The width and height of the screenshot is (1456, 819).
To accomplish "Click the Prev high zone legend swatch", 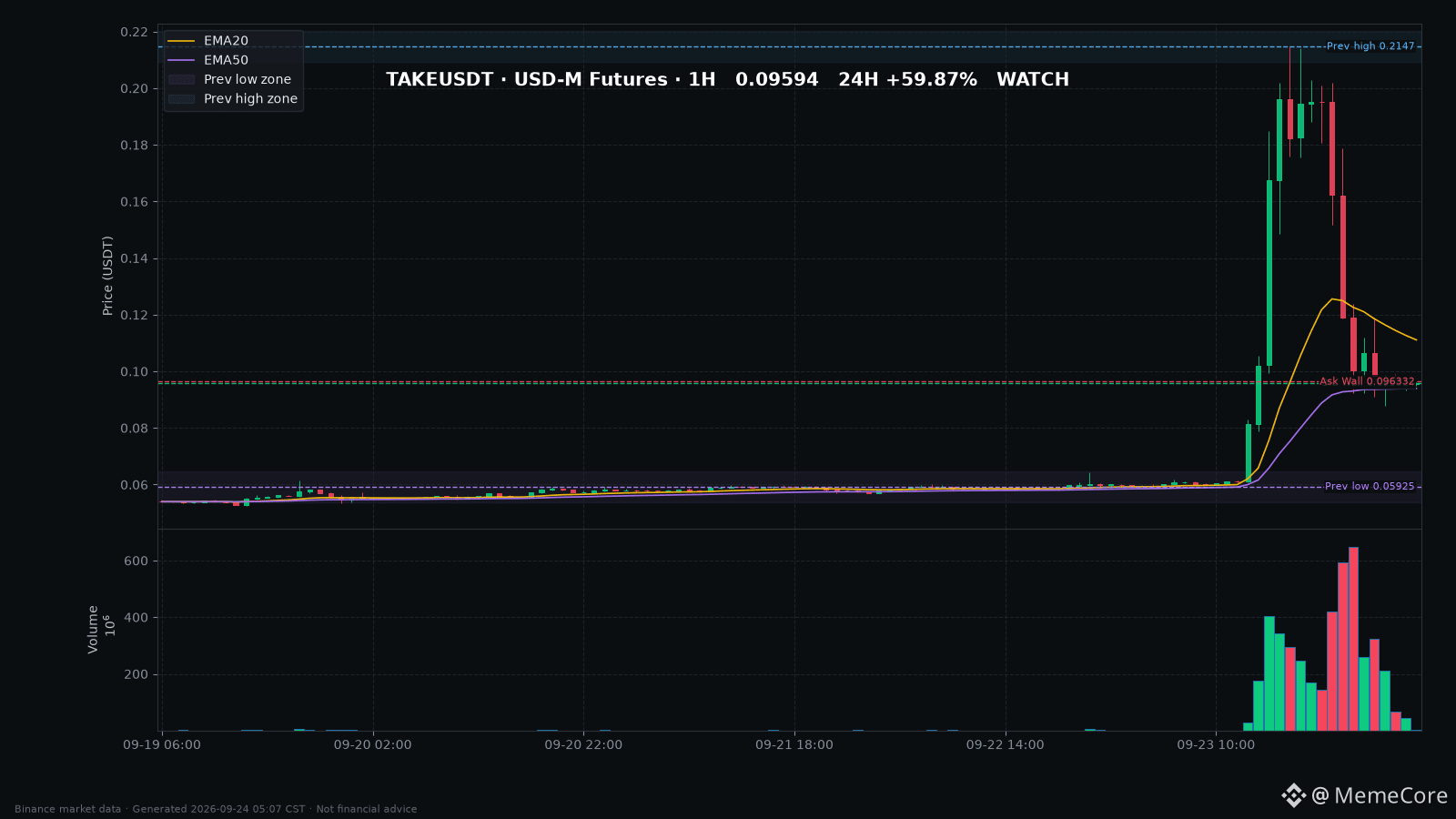I will click(181, 98).
